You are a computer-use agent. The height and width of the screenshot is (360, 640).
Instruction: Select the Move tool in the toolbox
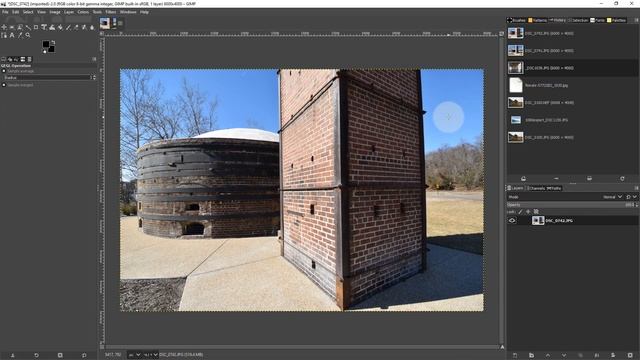tap(4, 27)
